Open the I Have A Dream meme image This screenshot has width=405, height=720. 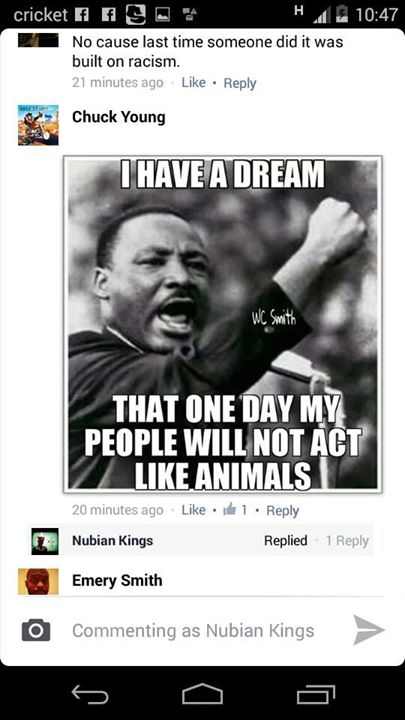coord(223,324)
